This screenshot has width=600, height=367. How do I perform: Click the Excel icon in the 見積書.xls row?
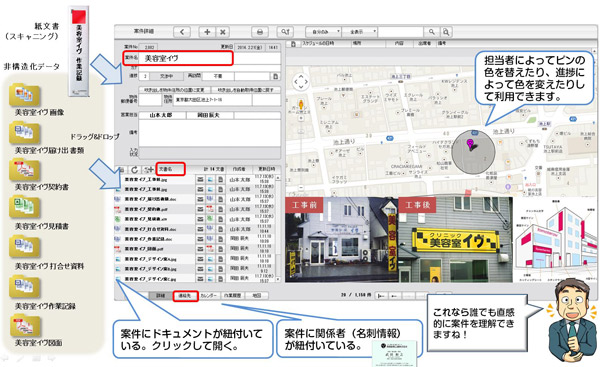pyautogui.click(x=210, y=219)
